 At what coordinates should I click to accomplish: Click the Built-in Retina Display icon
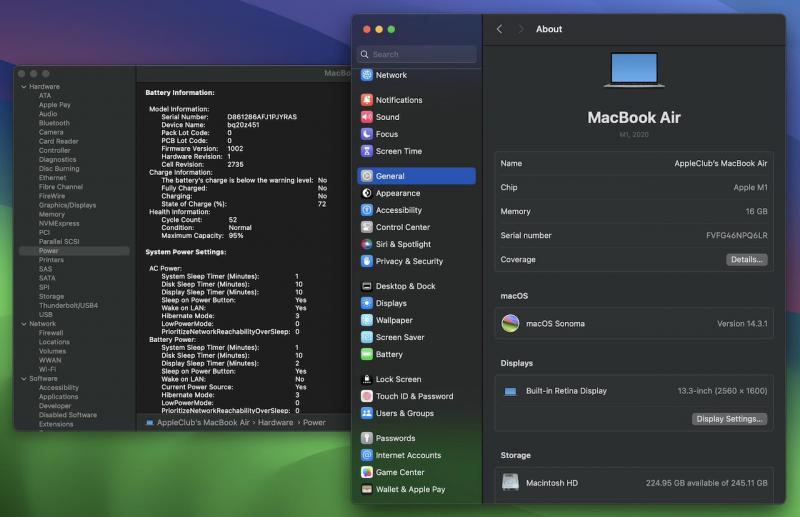point(510,391)
